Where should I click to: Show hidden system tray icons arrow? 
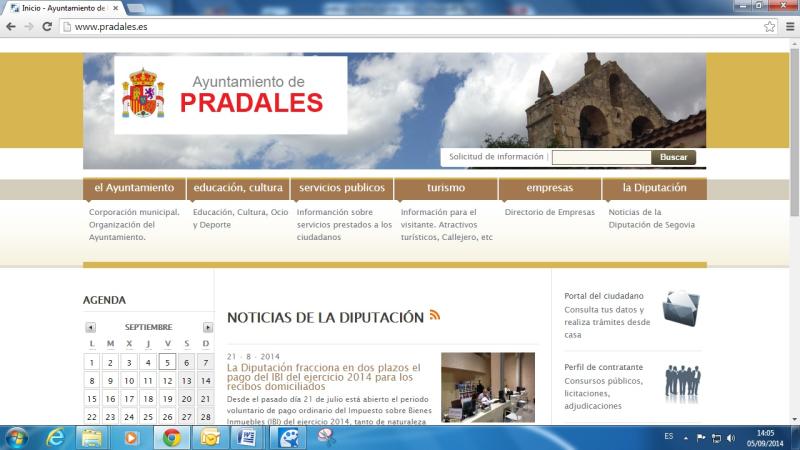tap(686, 438)
